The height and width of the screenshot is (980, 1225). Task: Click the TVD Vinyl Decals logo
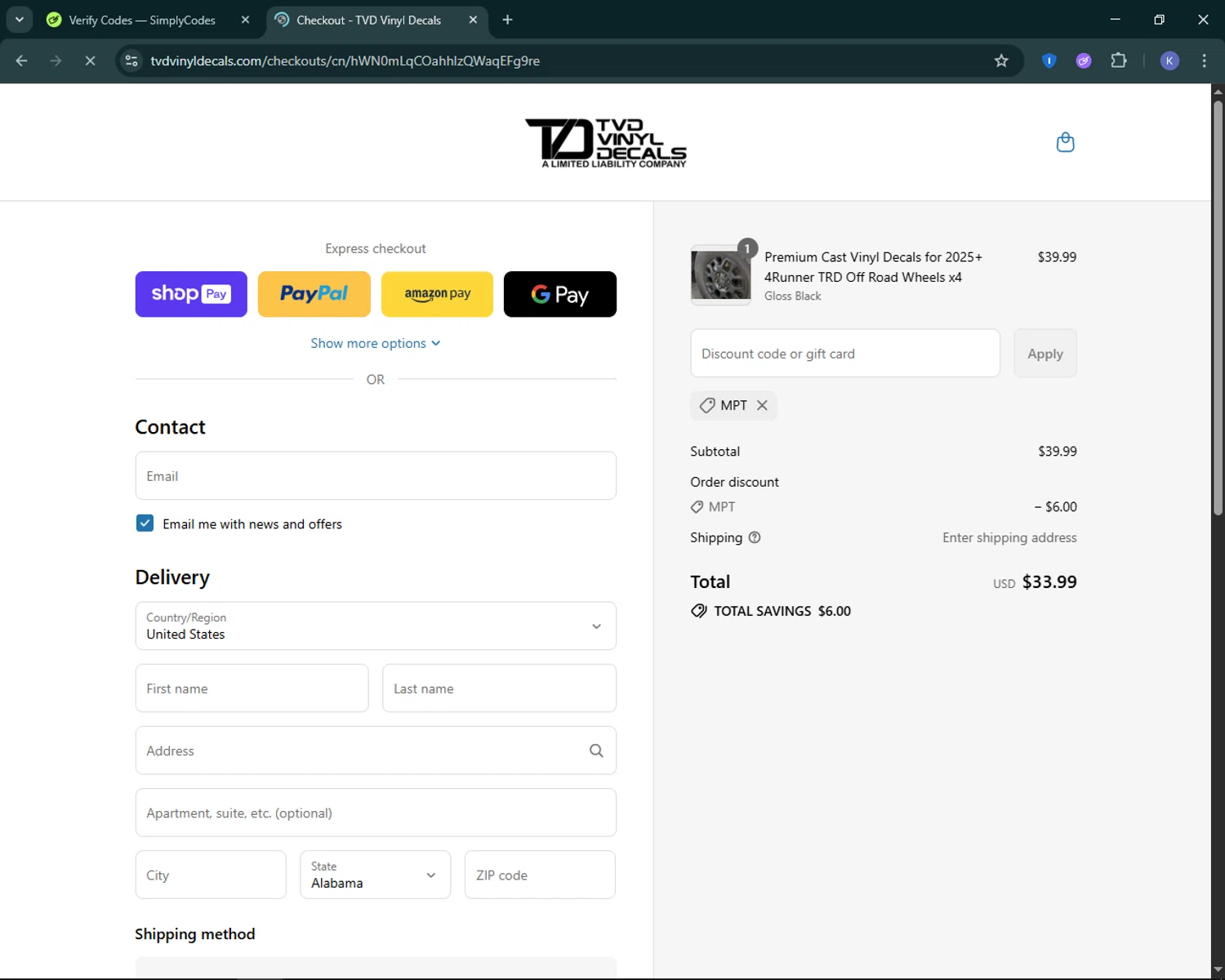tap(606, 142)
